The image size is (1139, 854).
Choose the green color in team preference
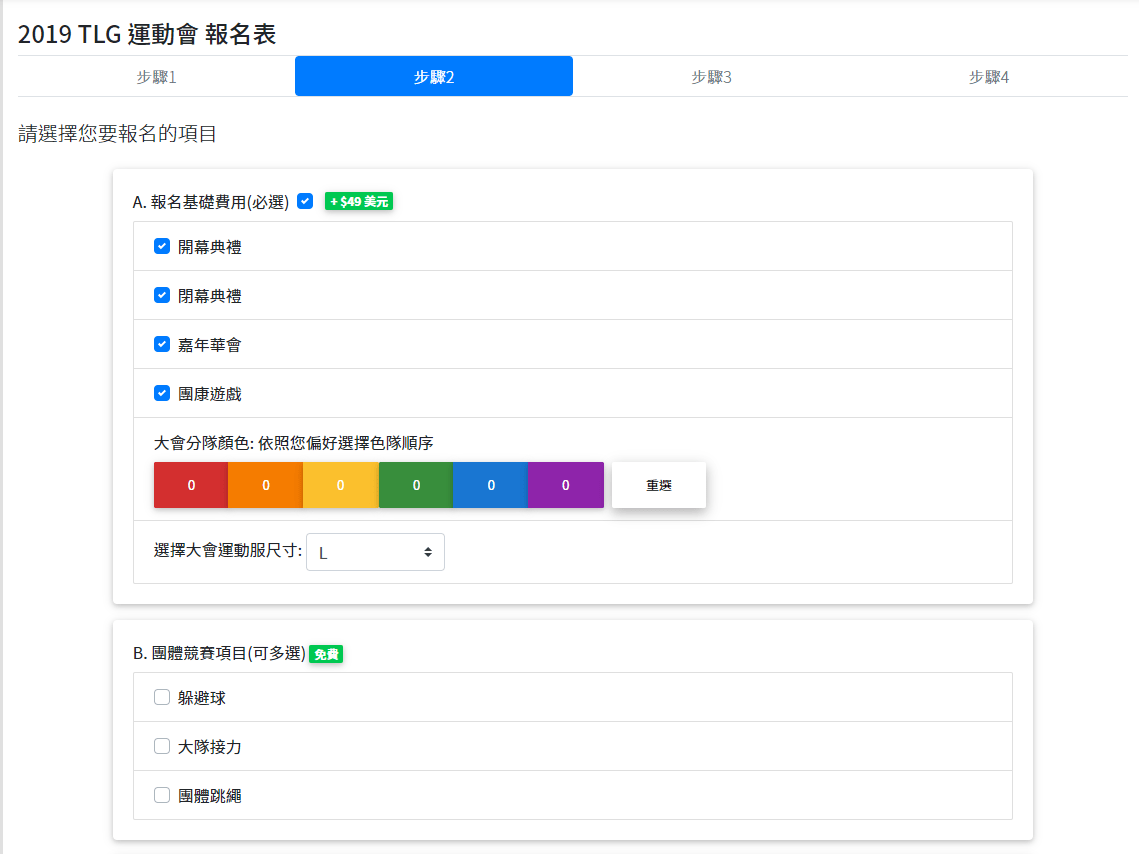(415, 485)
